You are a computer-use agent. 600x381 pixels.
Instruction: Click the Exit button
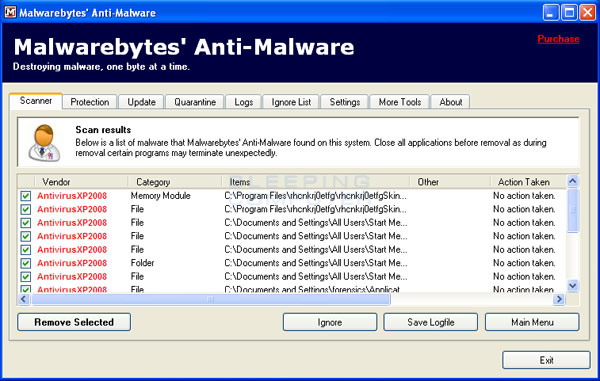click(546, 360)
